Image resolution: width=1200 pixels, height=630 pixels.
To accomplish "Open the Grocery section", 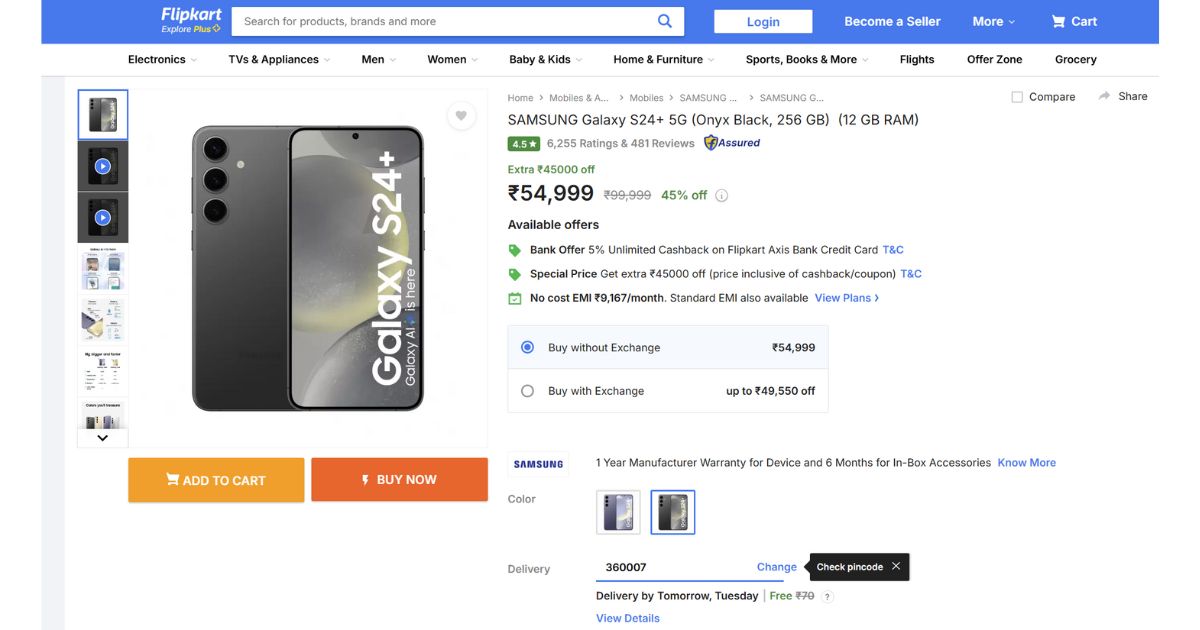I will point(1075,60).
